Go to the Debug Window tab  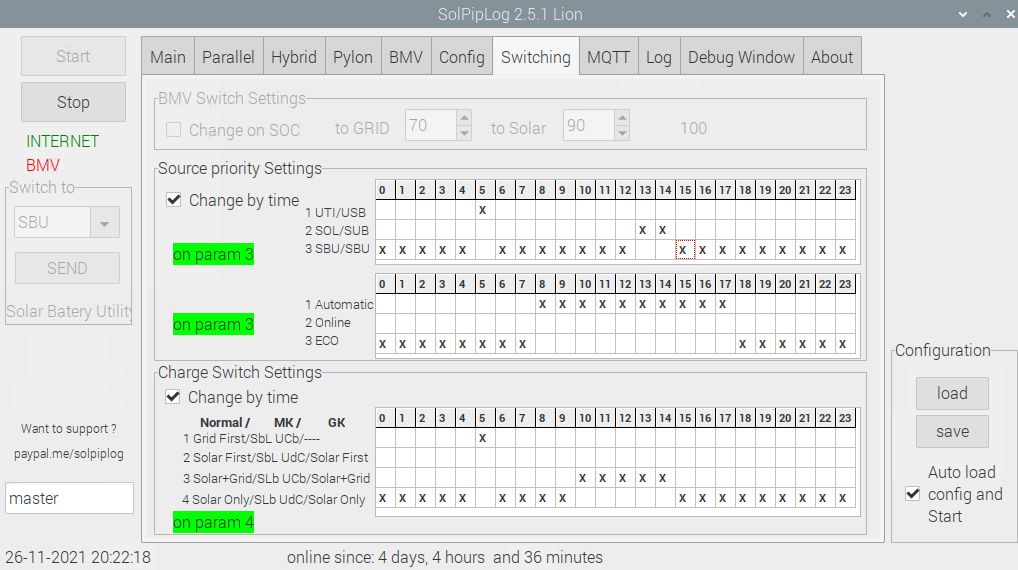tap(741, 57)
